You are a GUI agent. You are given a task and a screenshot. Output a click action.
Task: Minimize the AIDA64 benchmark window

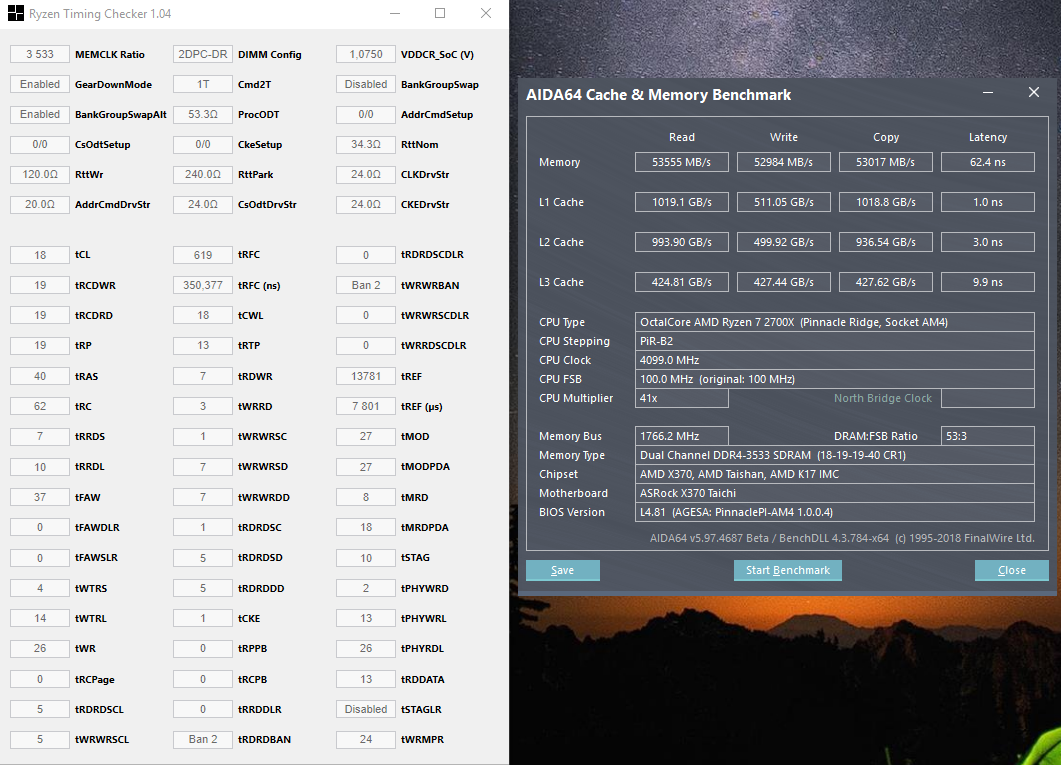988,93
